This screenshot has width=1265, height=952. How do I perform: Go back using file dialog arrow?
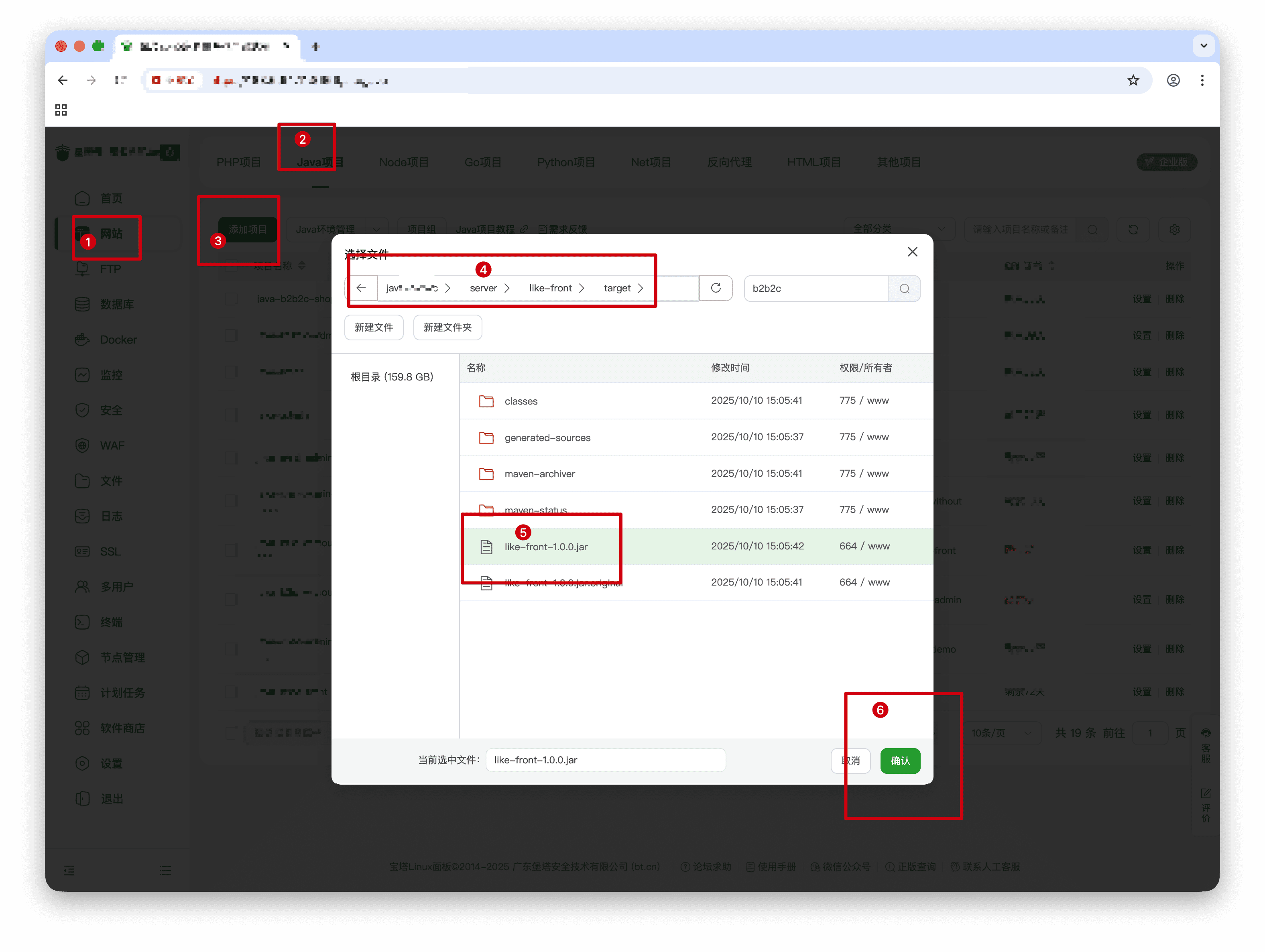[362, 288]
